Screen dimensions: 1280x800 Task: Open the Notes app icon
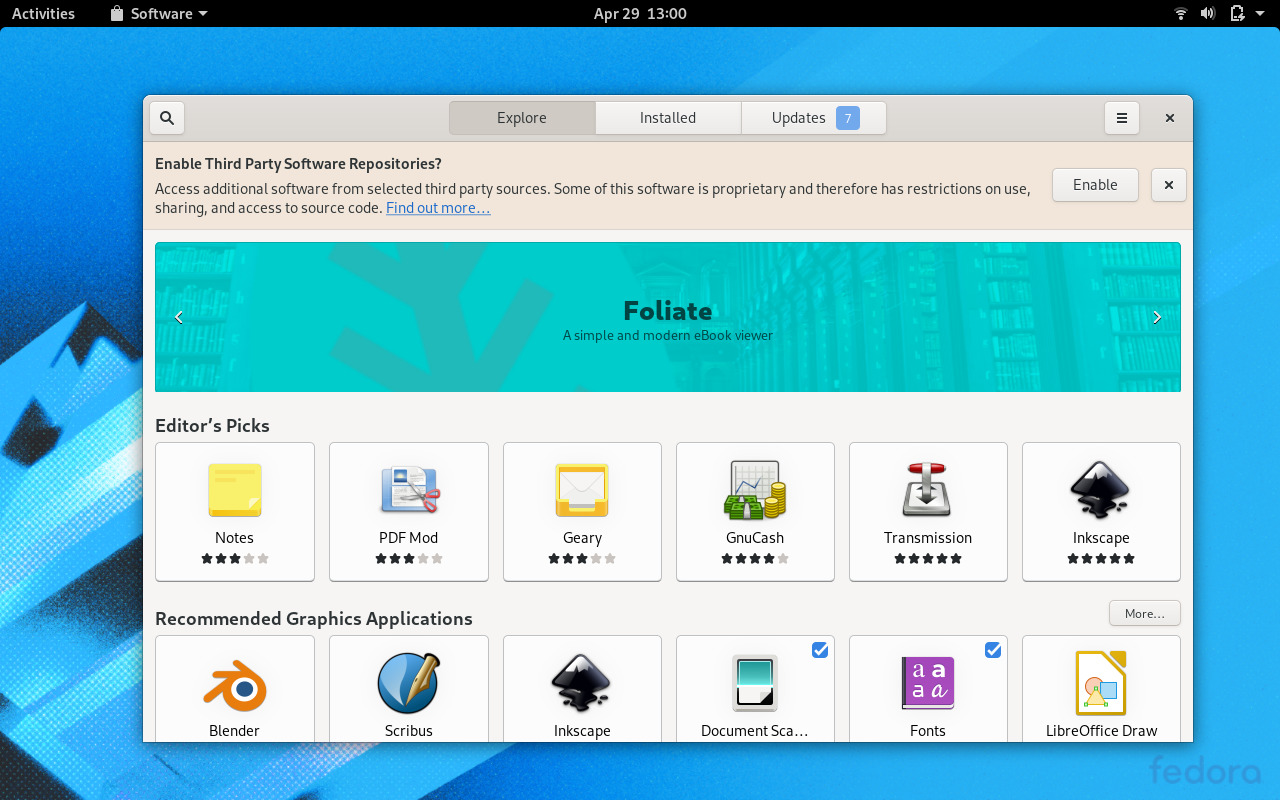(235, 490)
